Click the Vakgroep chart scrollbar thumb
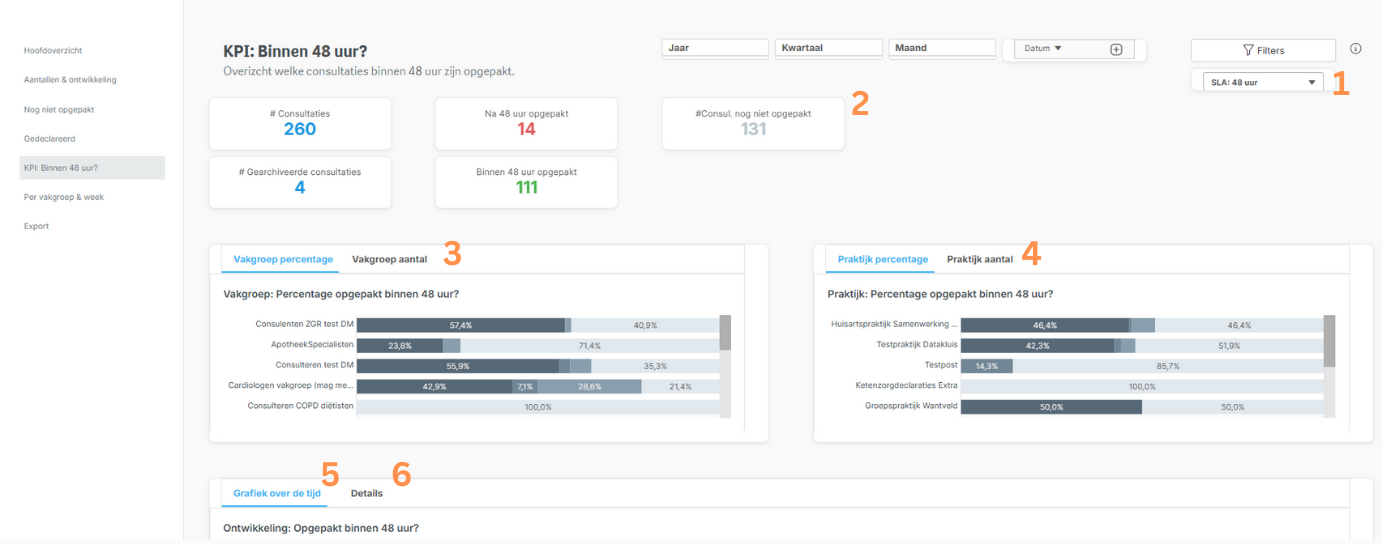Screen dimensions: 1382x545 [x=725, y=333]
